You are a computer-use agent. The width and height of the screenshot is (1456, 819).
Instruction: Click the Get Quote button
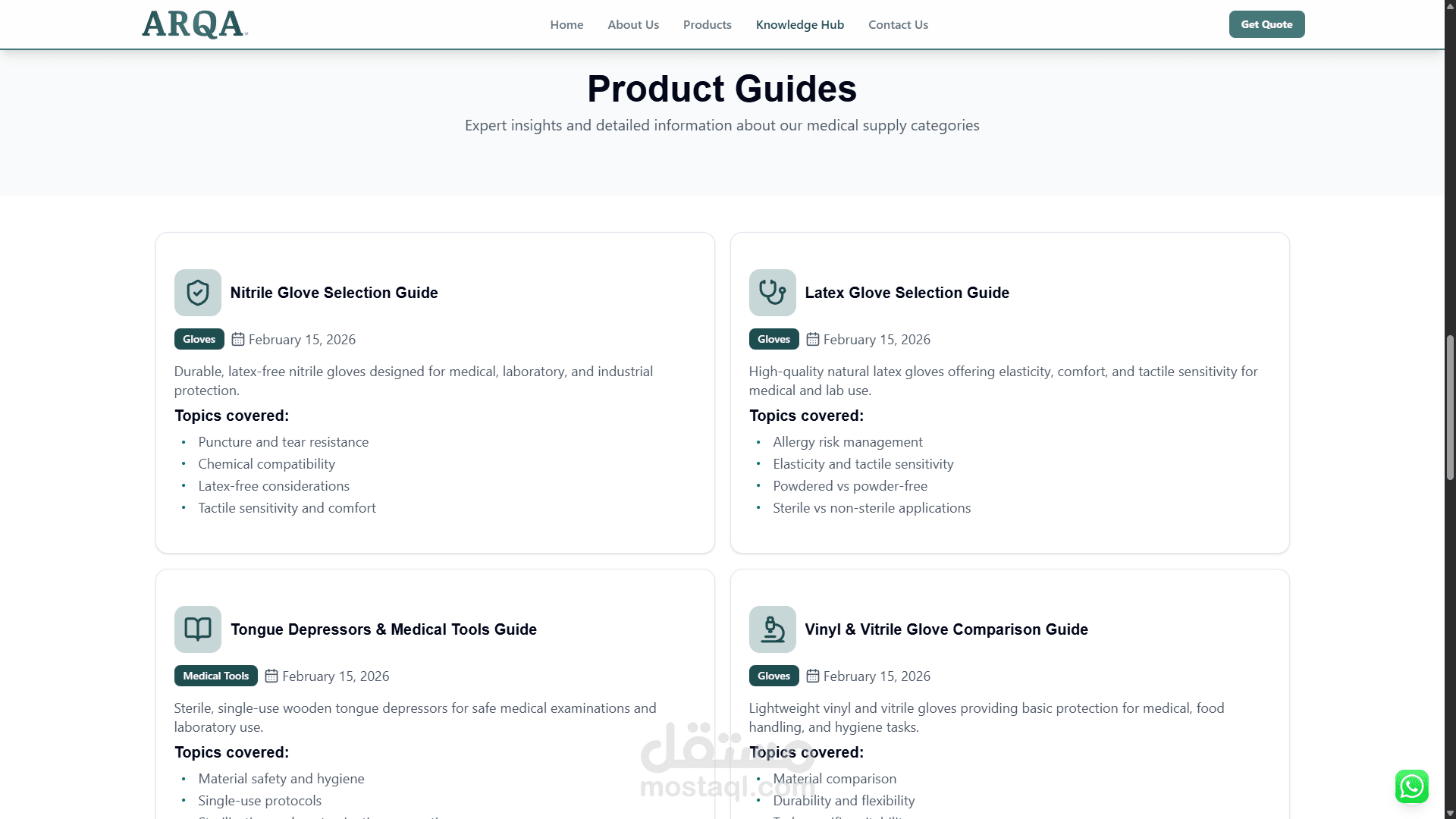click(1266, 24)
